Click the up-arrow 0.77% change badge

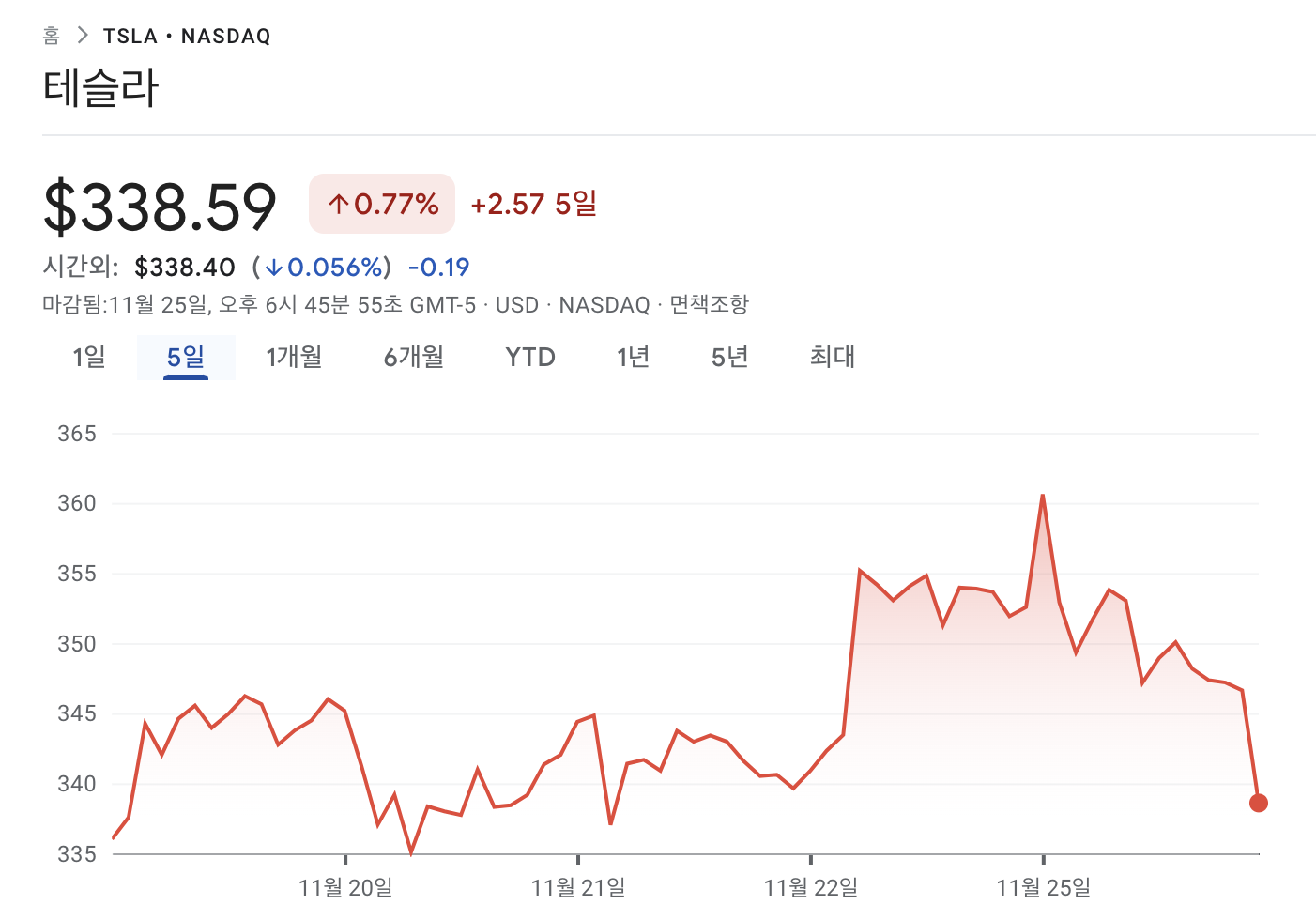pyautogui.click(x=382, y=204)
